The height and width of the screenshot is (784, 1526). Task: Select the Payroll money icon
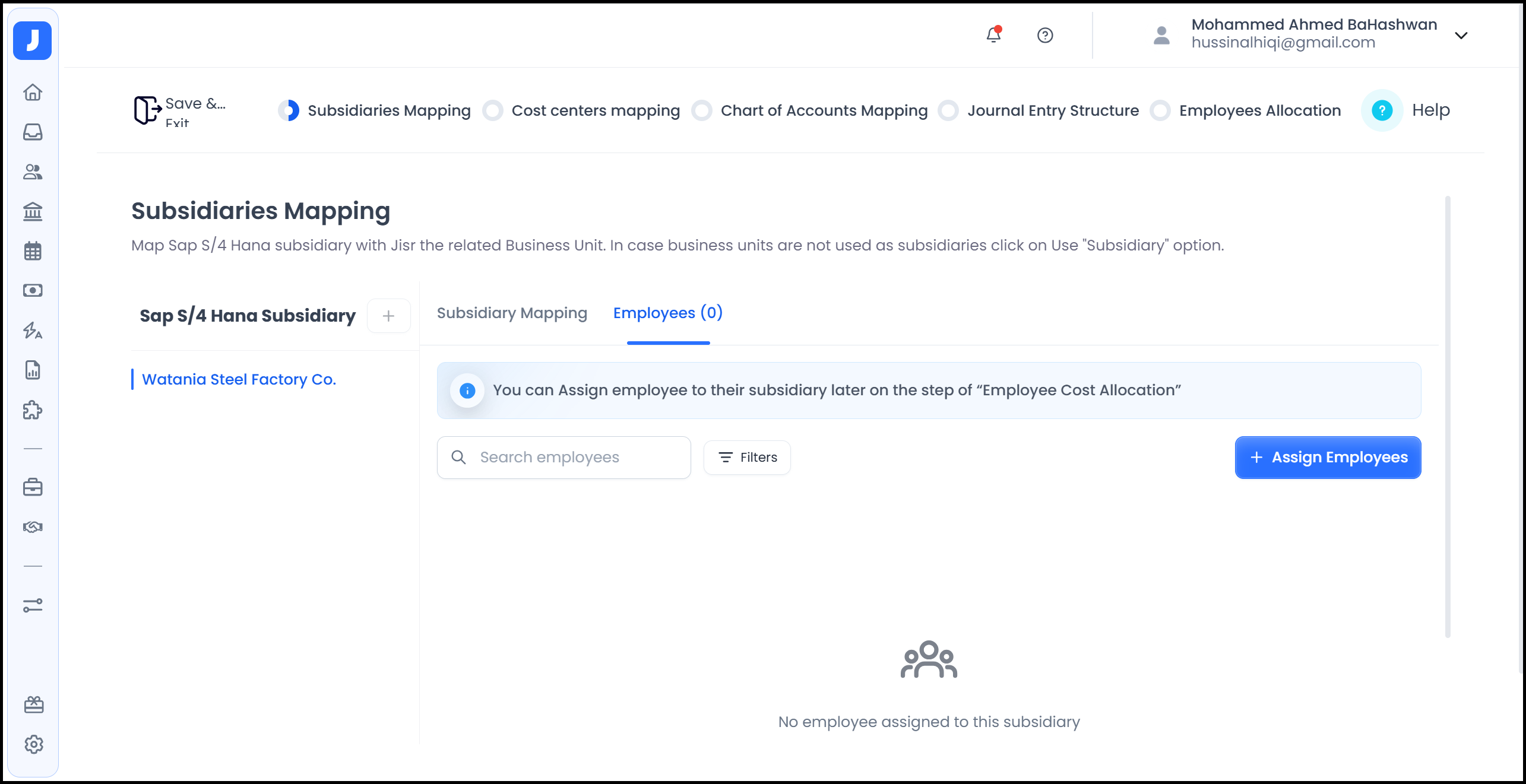pyautogui.click(x=33, y=290)
